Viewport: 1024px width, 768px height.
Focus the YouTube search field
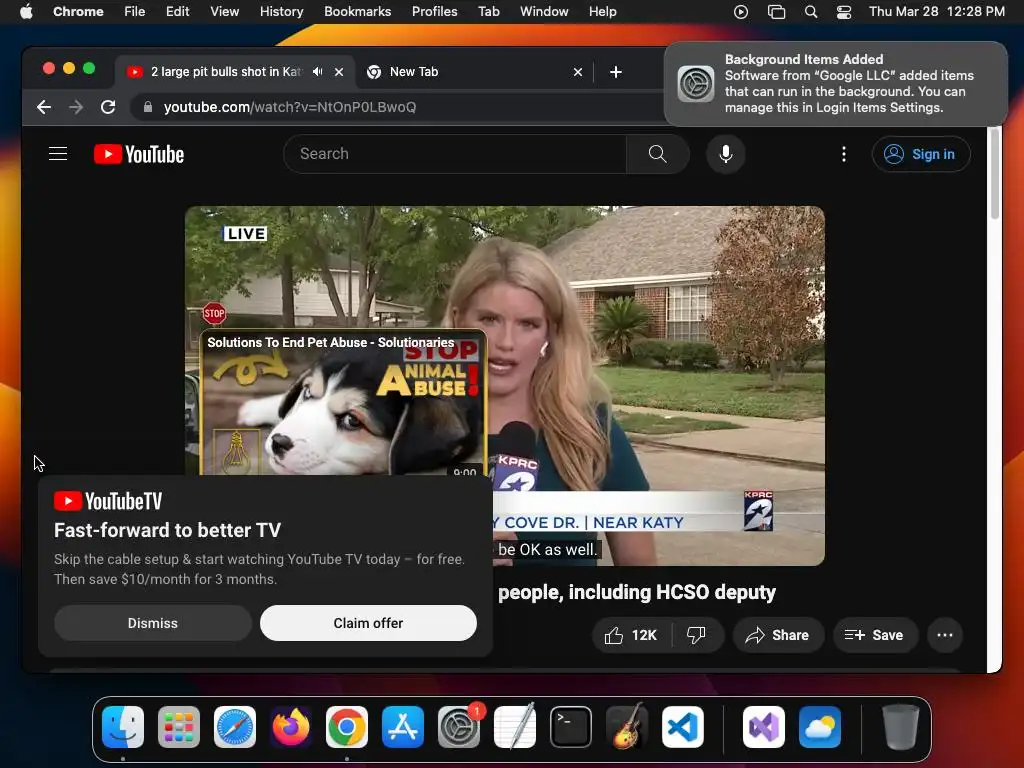[x=455, y=154]
